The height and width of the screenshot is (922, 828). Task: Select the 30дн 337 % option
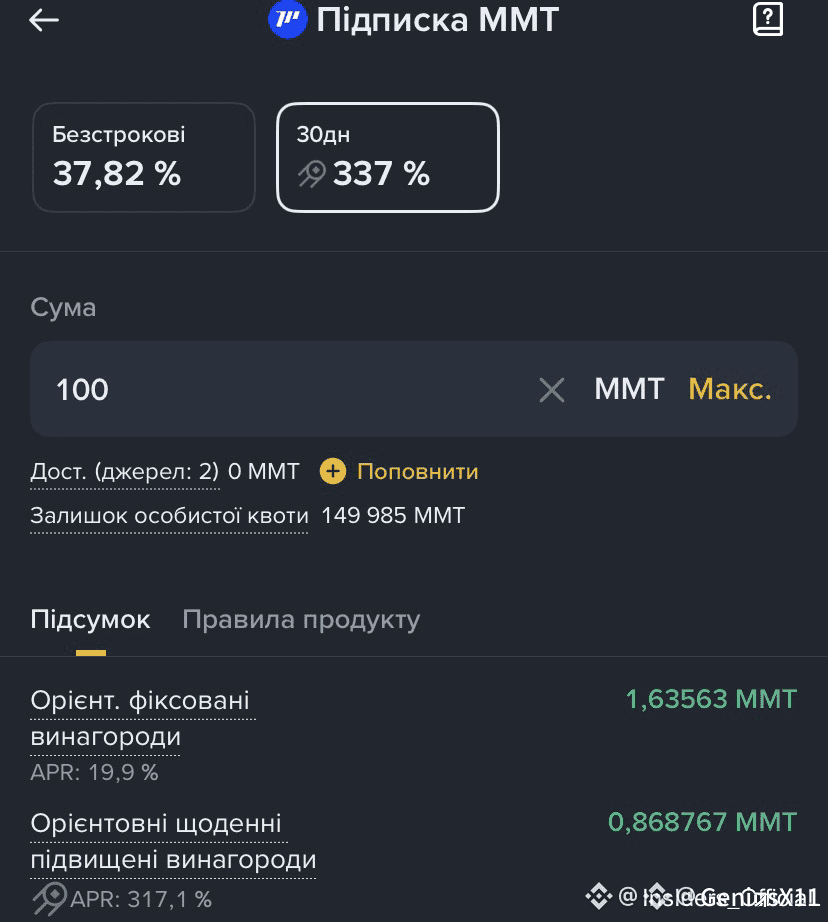pos(388,158)
